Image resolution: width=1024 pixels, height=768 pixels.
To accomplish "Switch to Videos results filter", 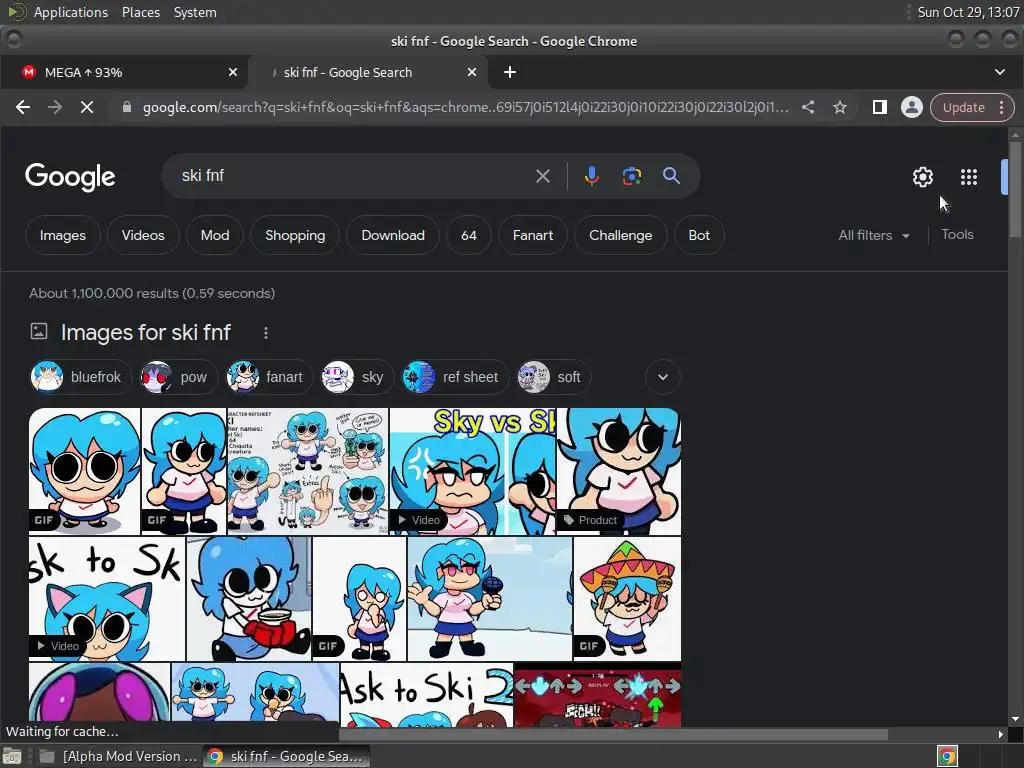I will click(143, 235).
